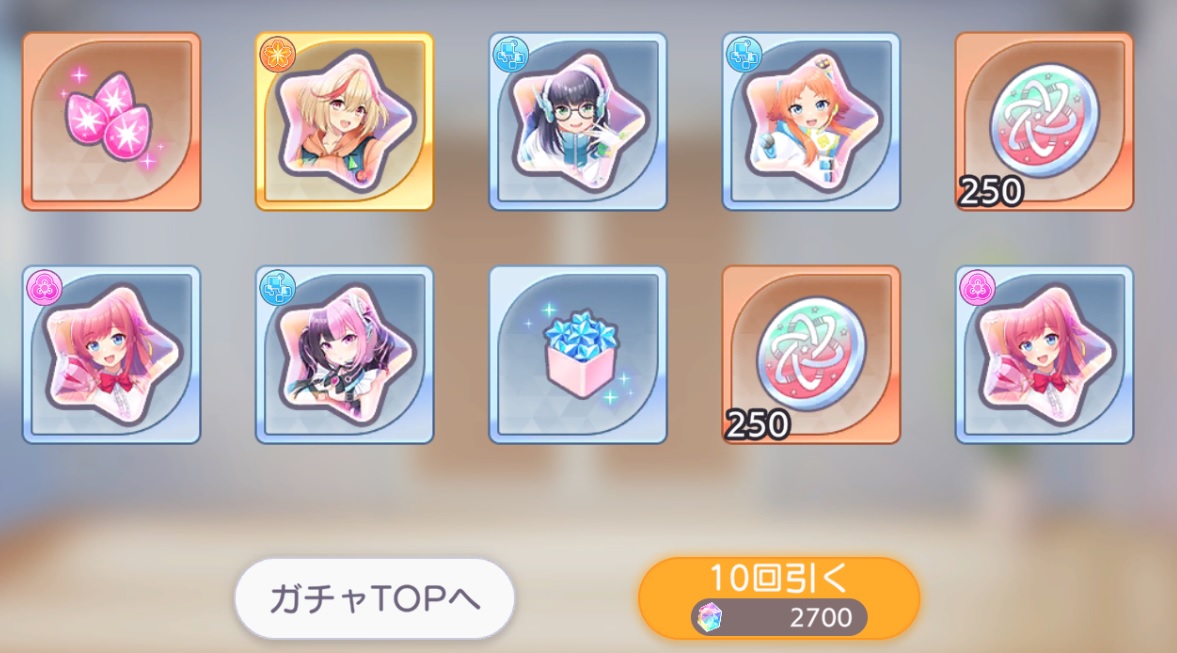Click the 2700 gem cost field
This screenshot has width=1177, height=653.
coord(779,618)
